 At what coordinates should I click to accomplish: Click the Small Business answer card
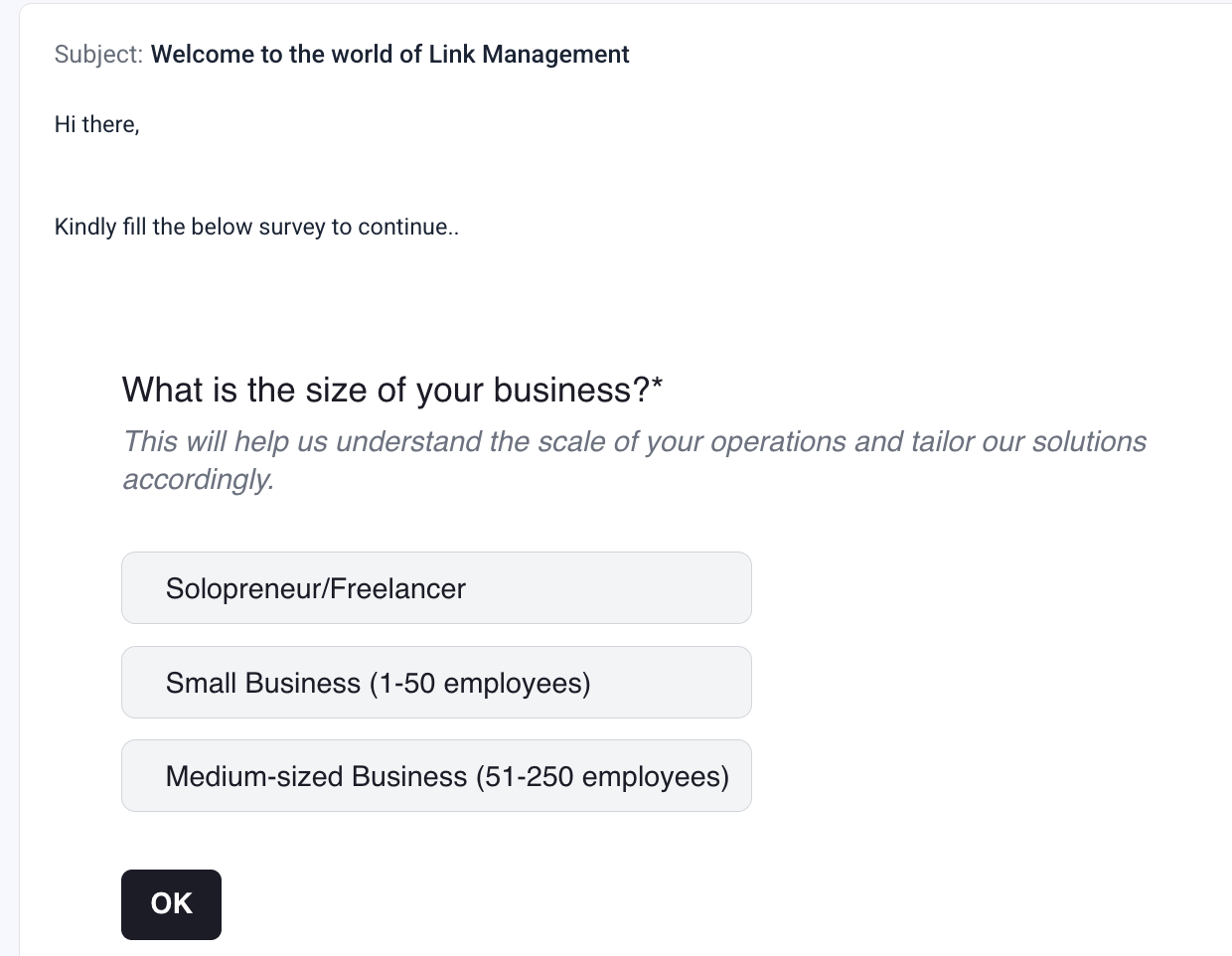tap(436, 682)
